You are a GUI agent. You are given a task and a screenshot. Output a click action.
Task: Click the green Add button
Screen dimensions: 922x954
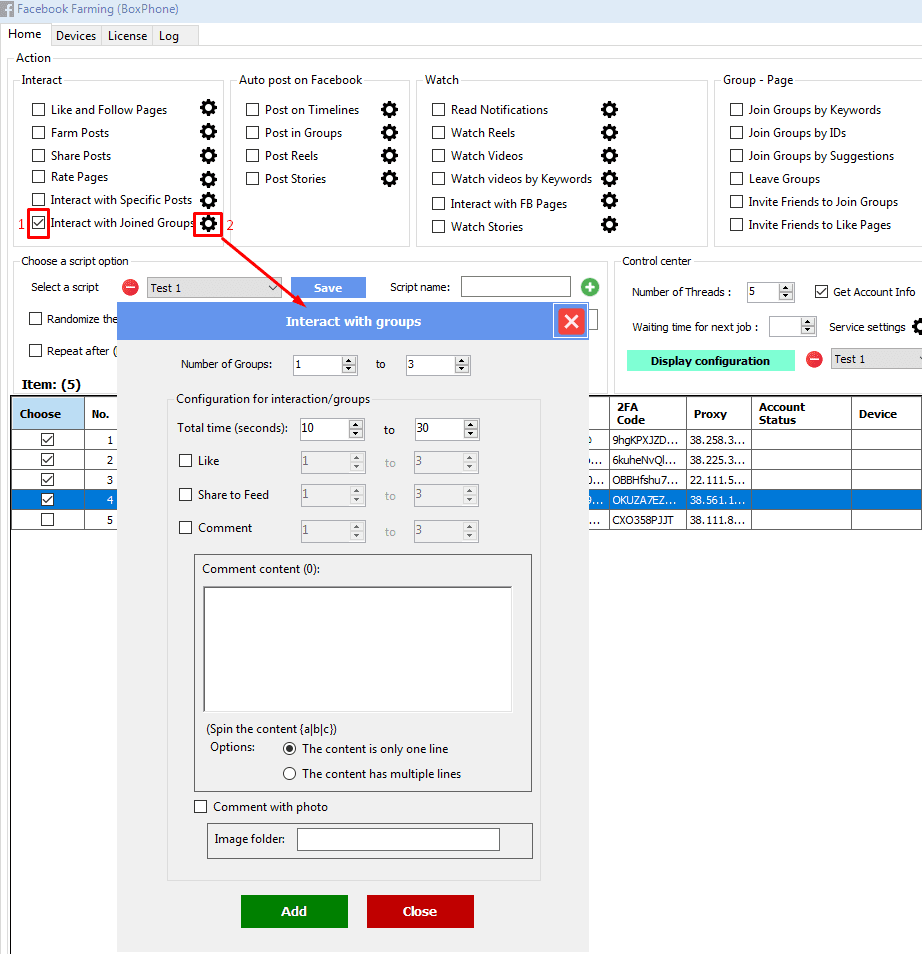pyautogui.click(x=294, y=911)
